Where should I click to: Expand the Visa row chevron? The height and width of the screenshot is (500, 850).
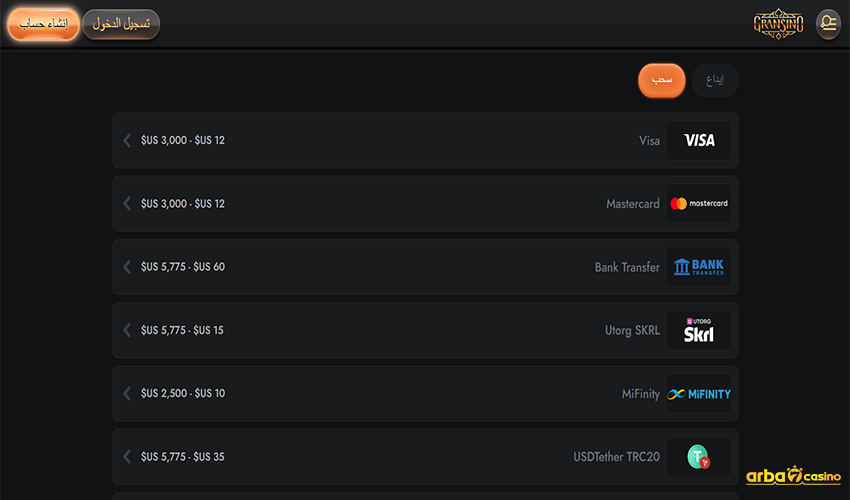127,141
